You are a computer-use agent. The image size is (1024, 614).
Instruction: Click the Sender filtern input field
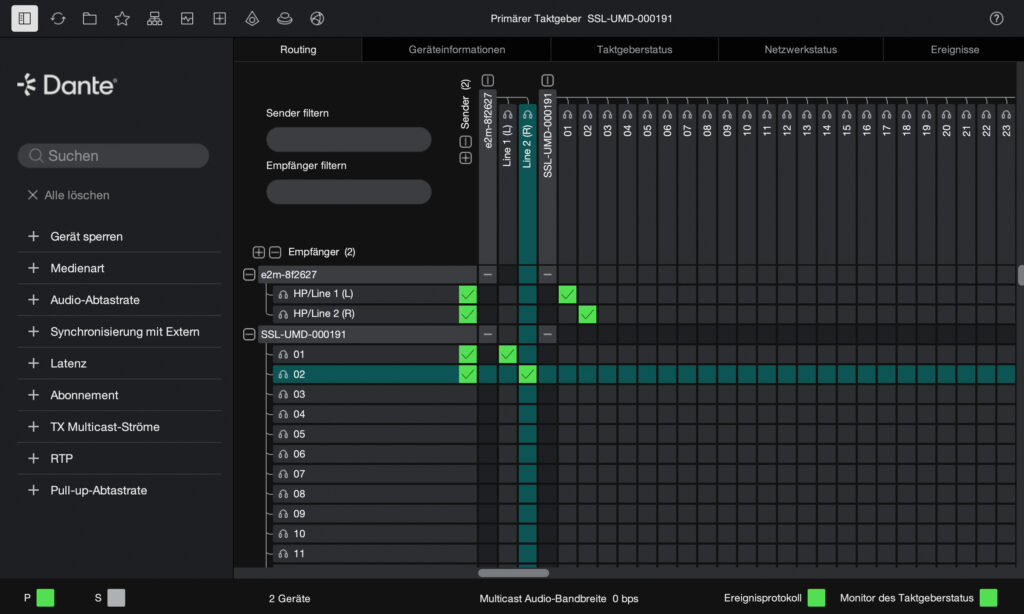click(348, 139)
